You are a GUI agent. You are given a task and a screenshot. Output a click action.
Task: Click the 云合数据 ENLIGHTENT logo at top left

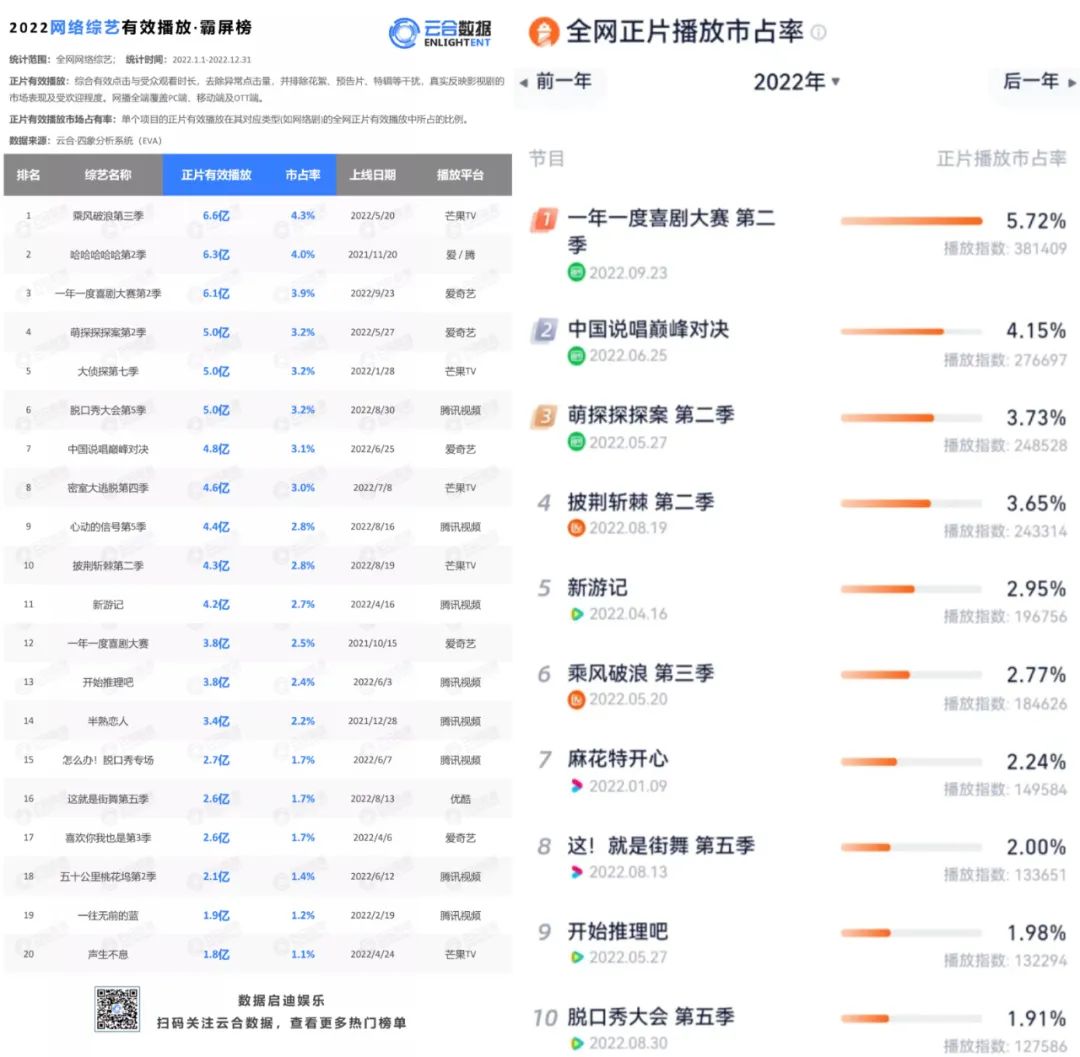click(x=440, y=30)
